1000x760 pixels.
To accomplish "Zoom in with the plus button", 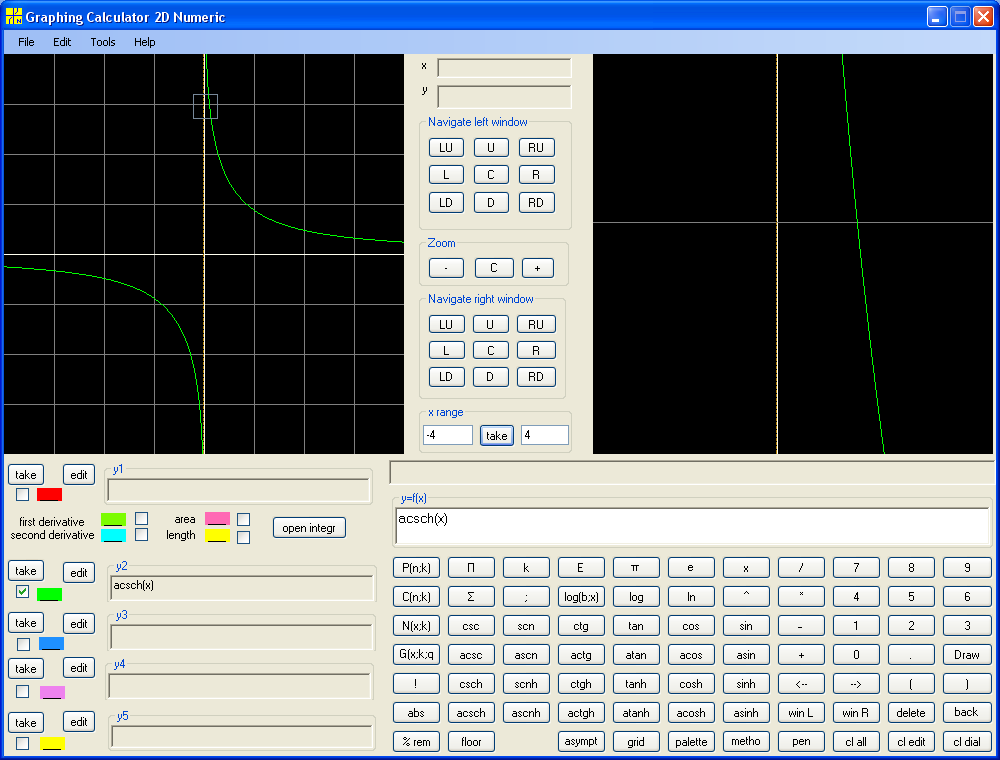I will tap(538, 268).
